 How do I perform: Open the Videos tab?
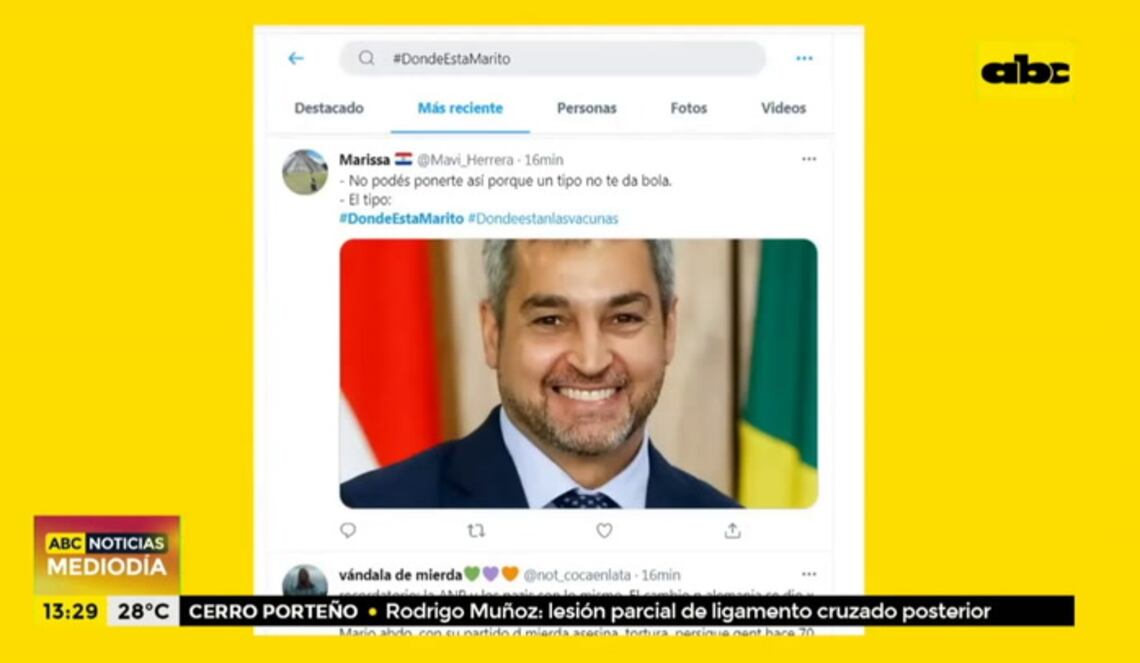pyautogui.click(x=783, y=108)
